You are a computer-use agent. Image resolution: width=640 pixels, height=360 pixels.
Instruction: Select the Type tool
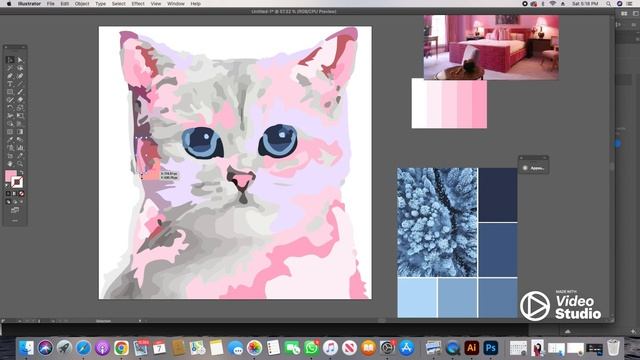10,84
